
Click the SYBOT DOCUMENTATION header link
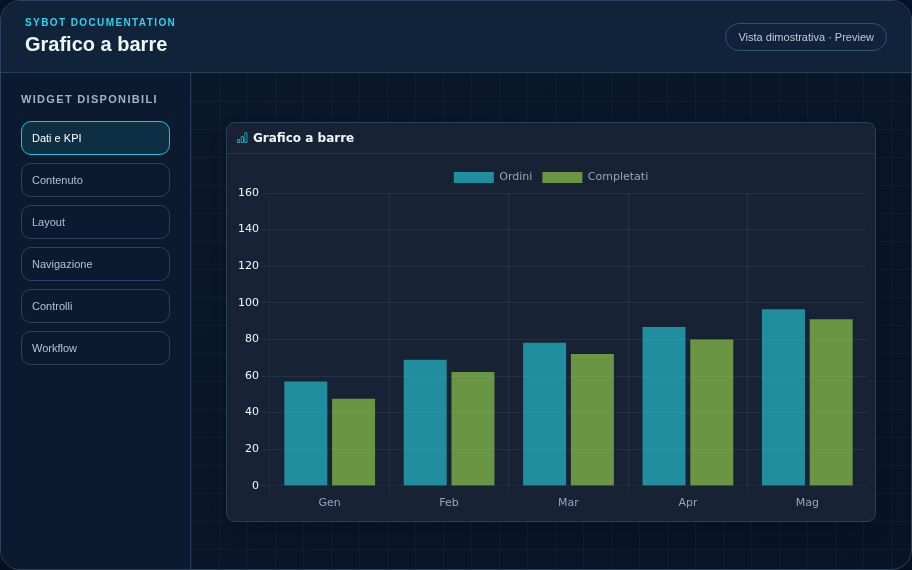click(100, 22)
